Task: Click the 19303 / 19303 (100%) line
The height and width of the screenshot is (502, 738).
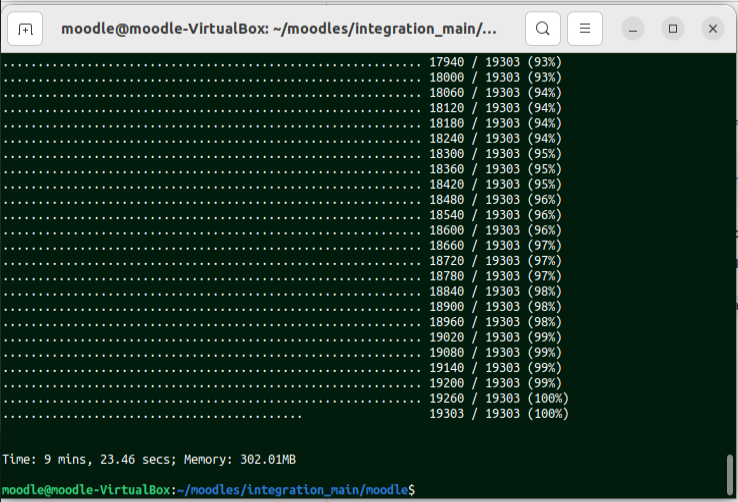Action: pyautogui.click(x=286, y=414)
